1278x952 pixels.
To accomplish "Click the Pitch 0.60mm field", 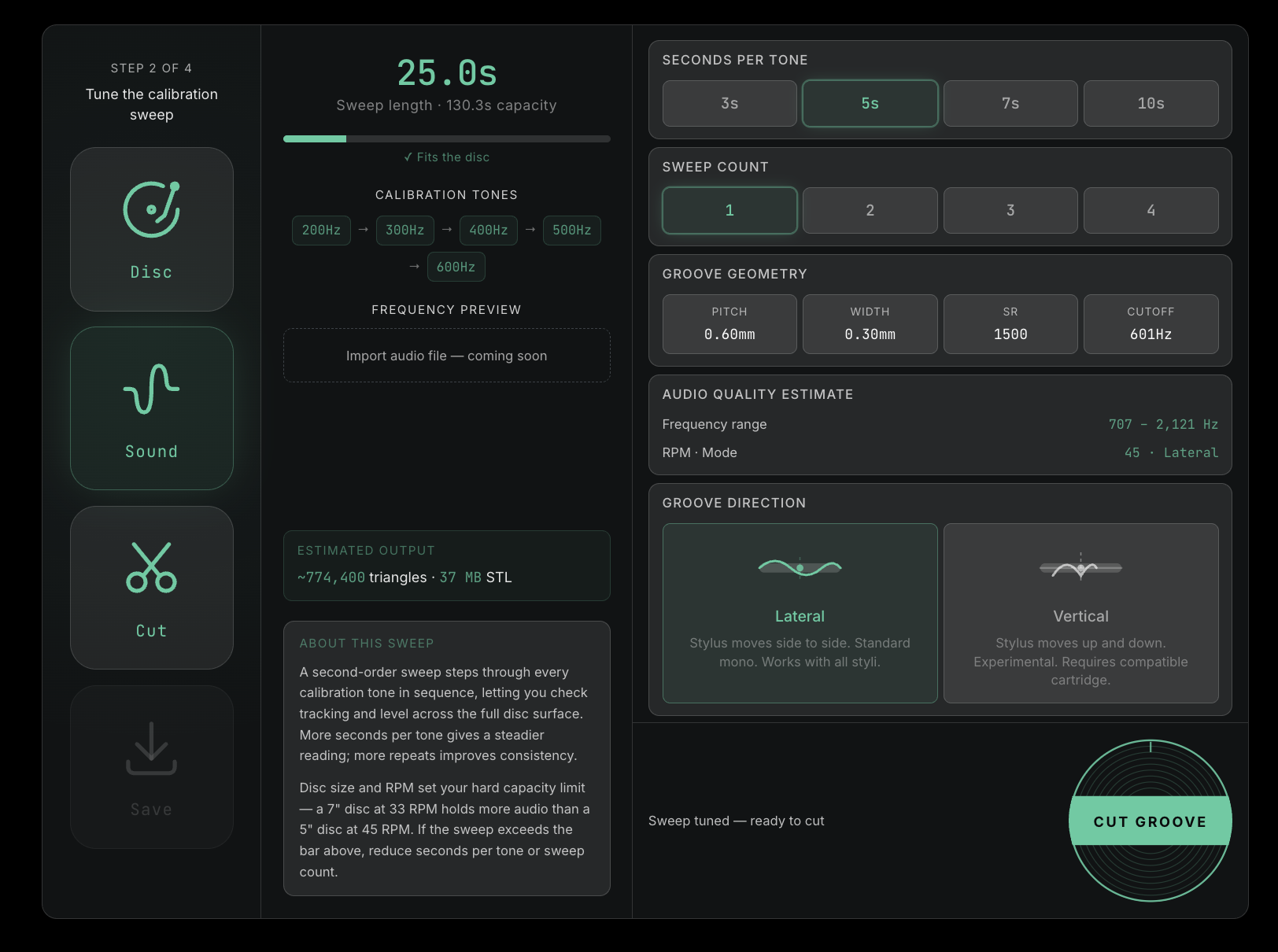I will click(x=729, y=324).
